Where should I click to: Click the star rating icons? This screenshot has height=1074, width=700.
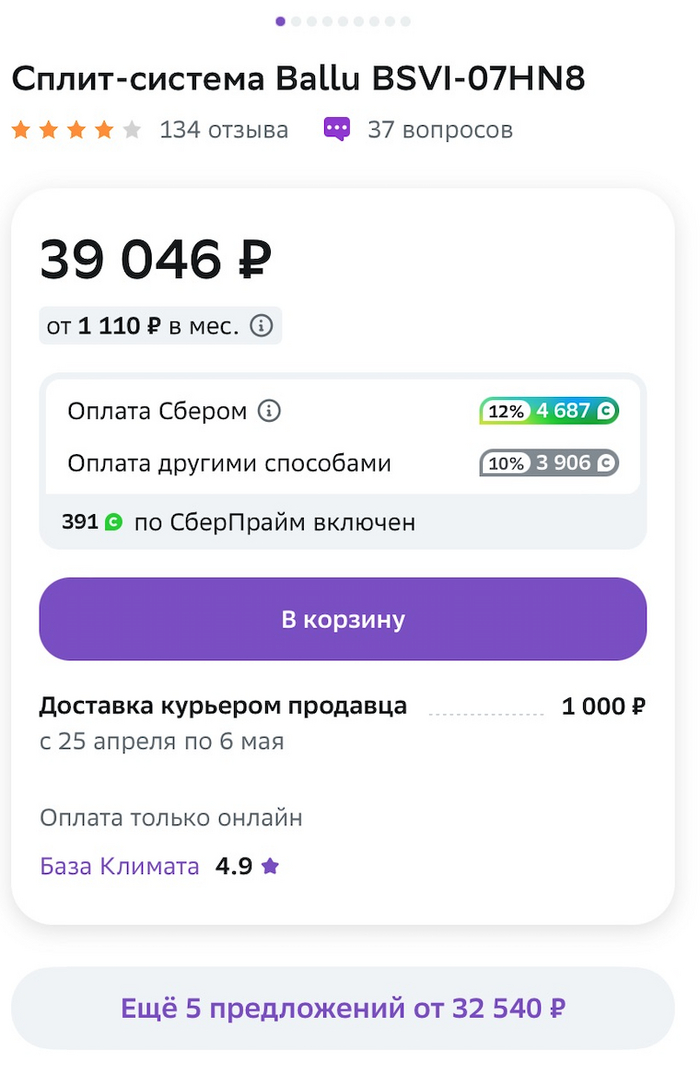point(76,129)
